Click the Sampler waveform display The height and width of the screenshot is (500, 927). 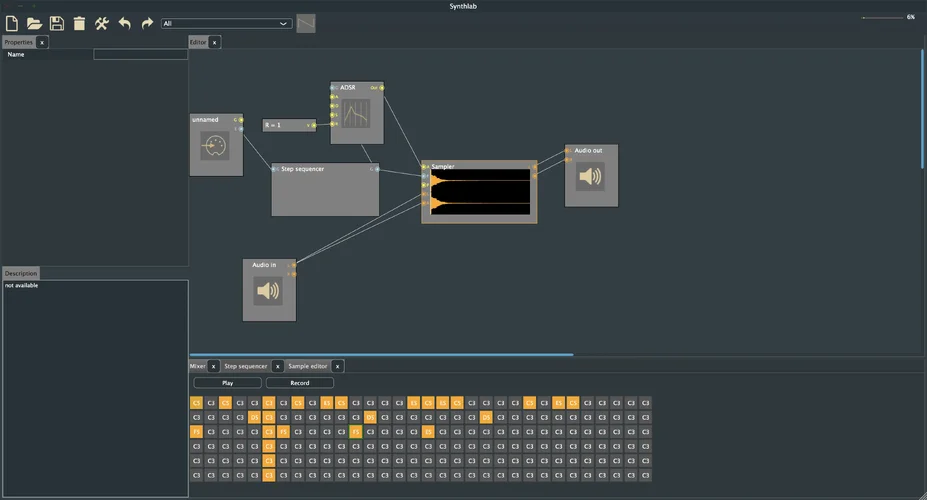click(480, 191)
